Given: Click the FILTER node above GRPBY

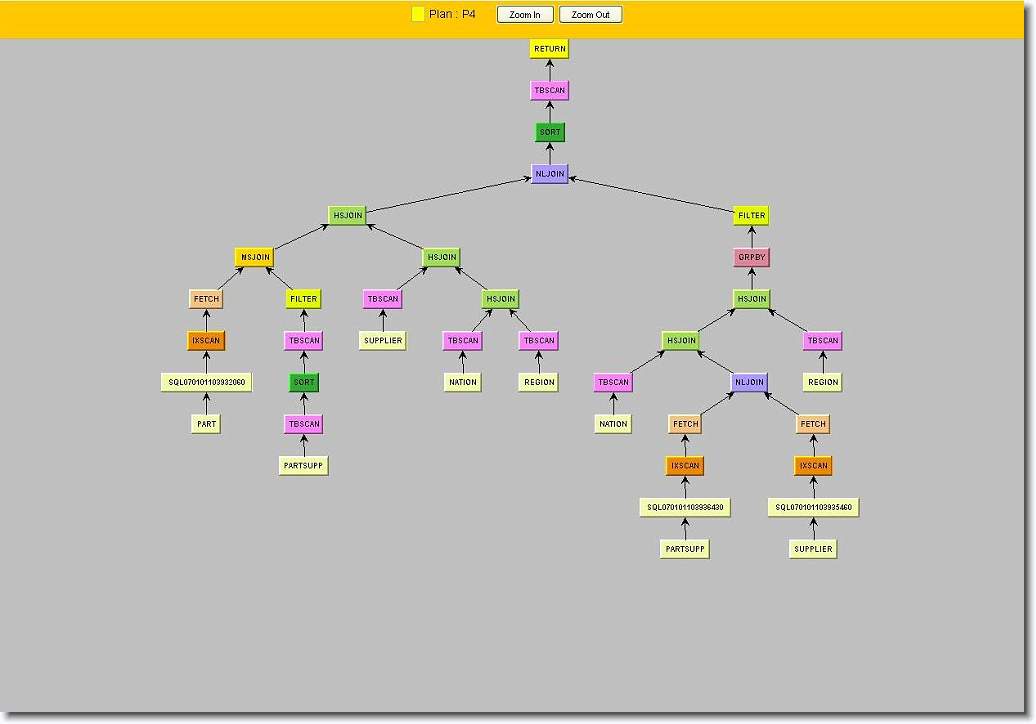Looking at the screenshot, I should [x=751, y=215].
